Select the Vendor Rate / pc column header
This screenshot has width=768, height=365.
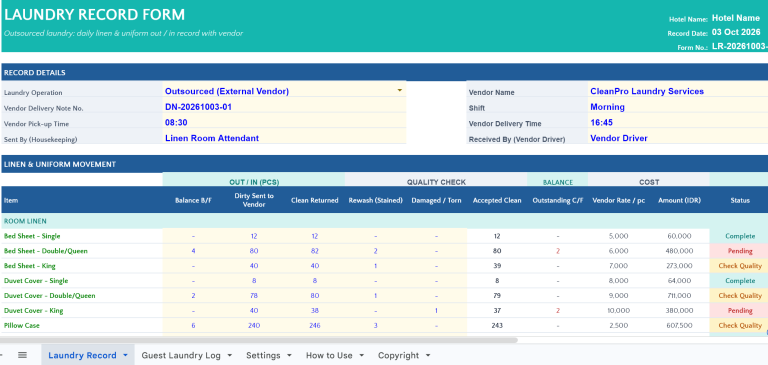pyautogui.click(x=618, y=200)
